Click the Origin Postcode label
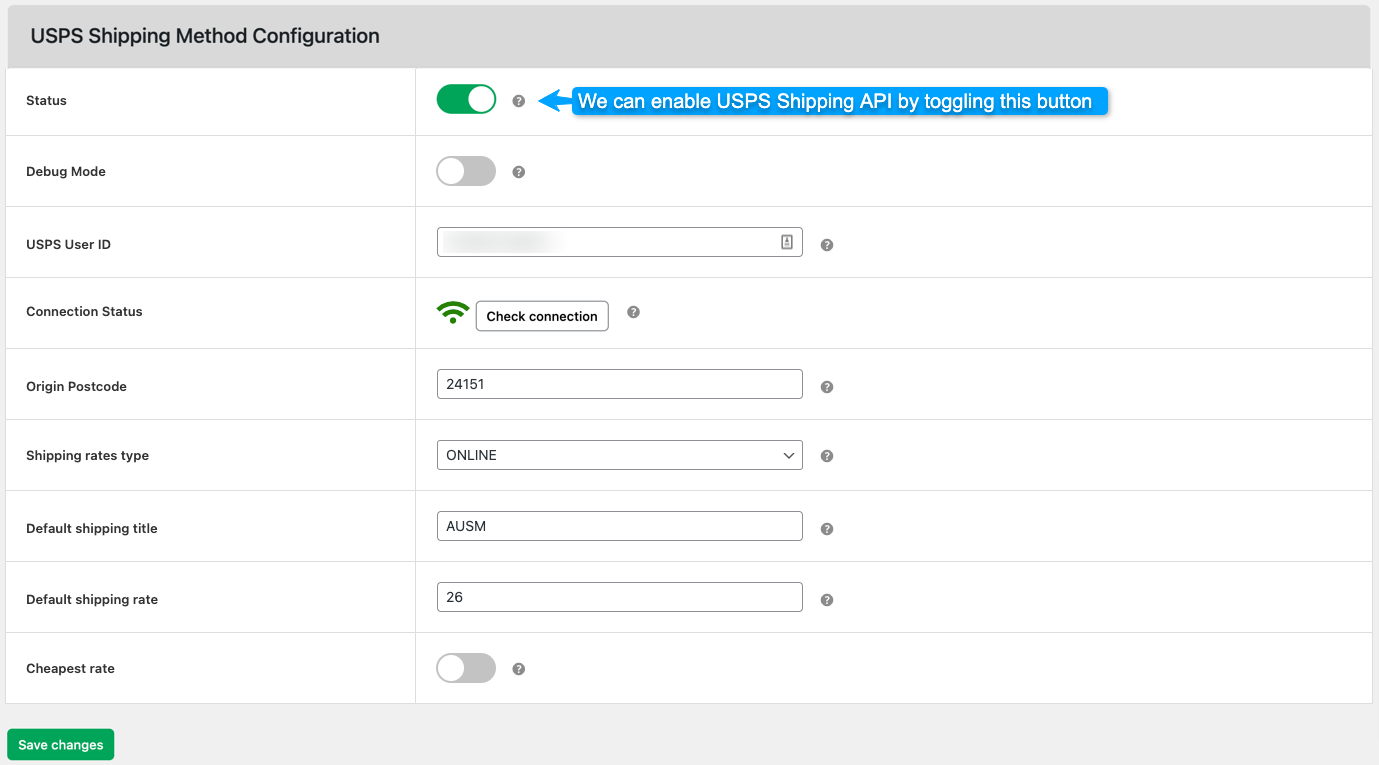Viewport: 1379px width, 765px height. coord(76,387)
